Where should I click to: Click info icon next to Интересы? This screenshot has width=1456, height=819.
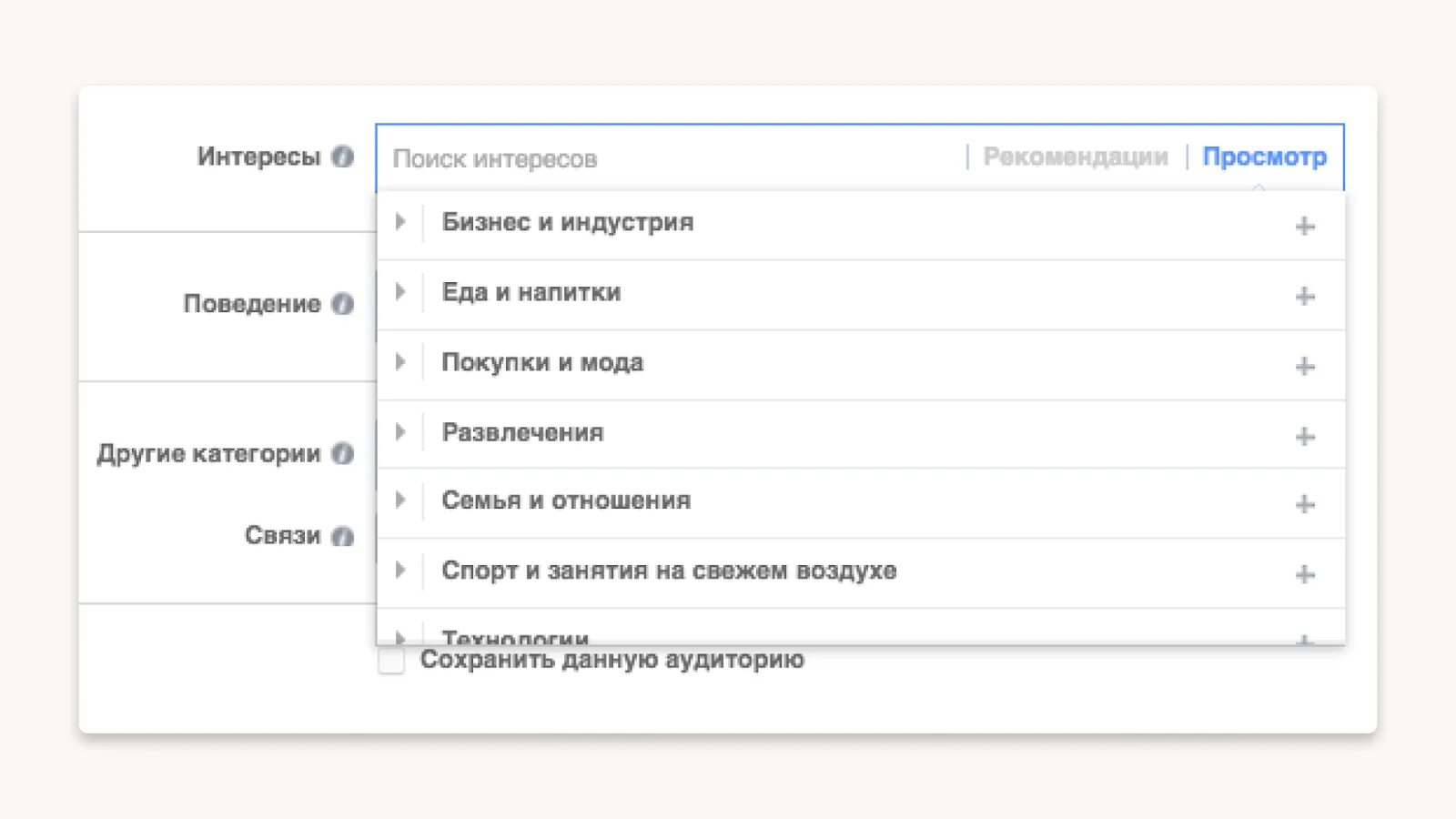pos(342,157)
